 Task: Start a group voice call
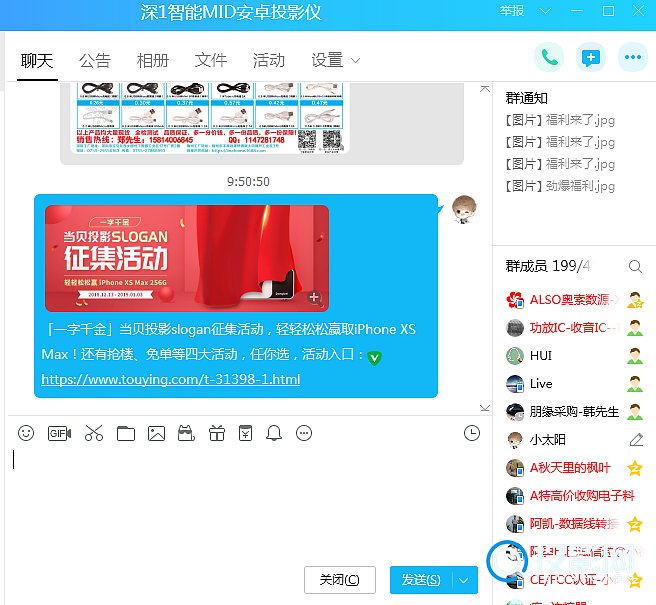549,57
